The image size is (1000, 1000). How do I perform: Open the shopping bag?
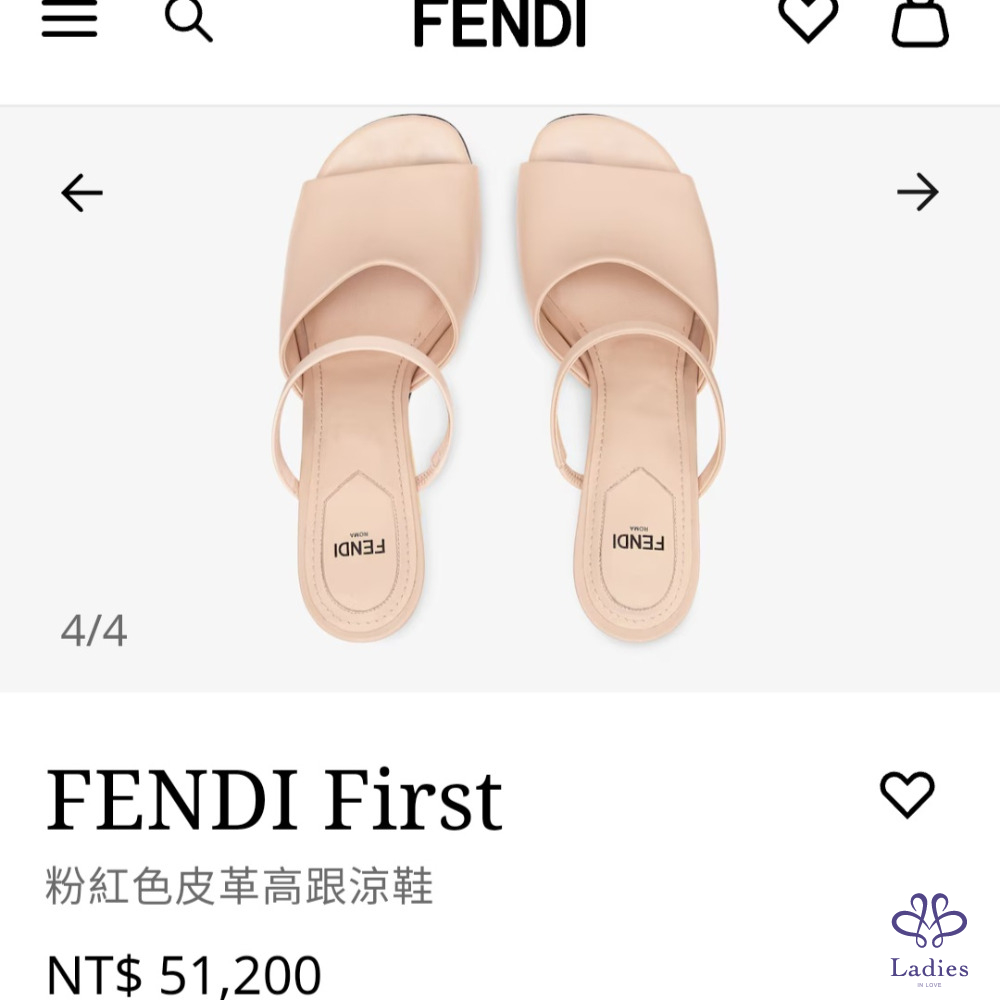[x=919, y=22]
